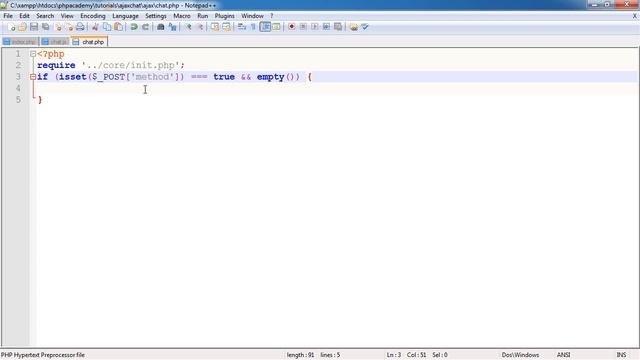Image resolution: width=640 pixels, height=360 pixels.
Task: Click the 'empty' function name in line 3
Action: tap(270, 77)
